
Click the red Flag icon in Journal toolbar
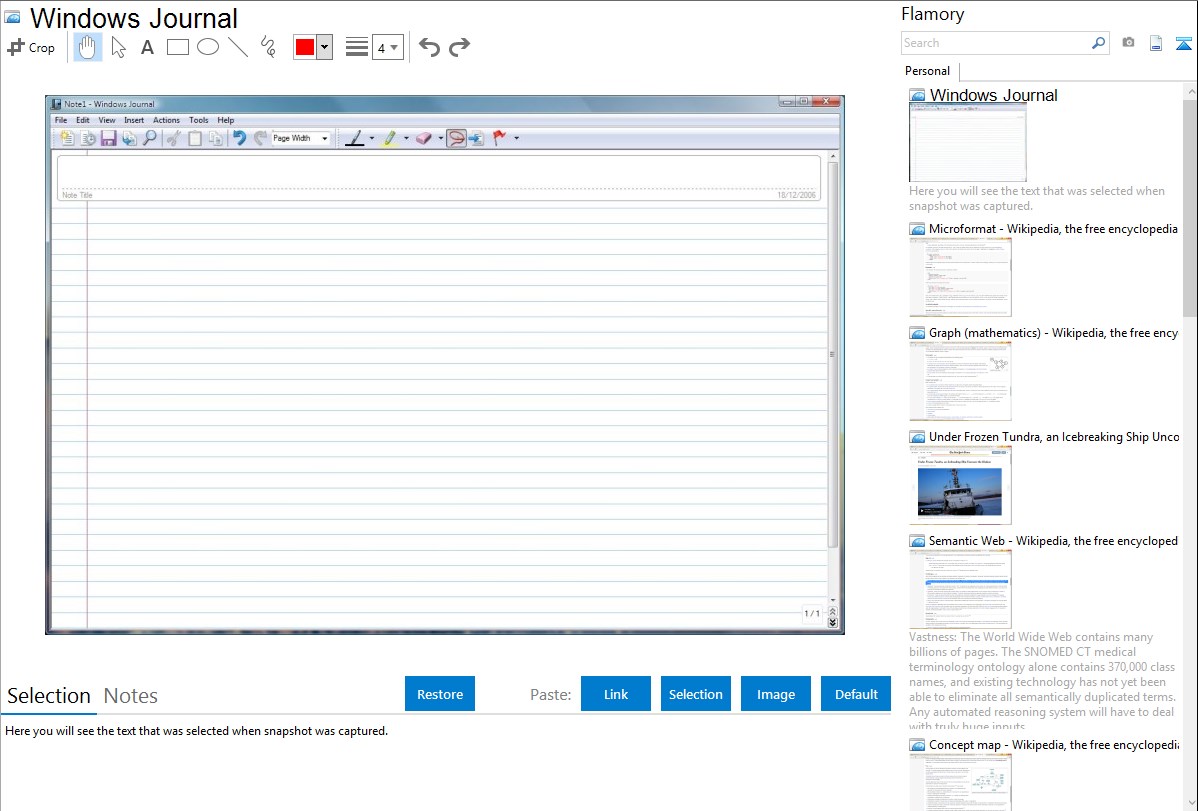500,138
